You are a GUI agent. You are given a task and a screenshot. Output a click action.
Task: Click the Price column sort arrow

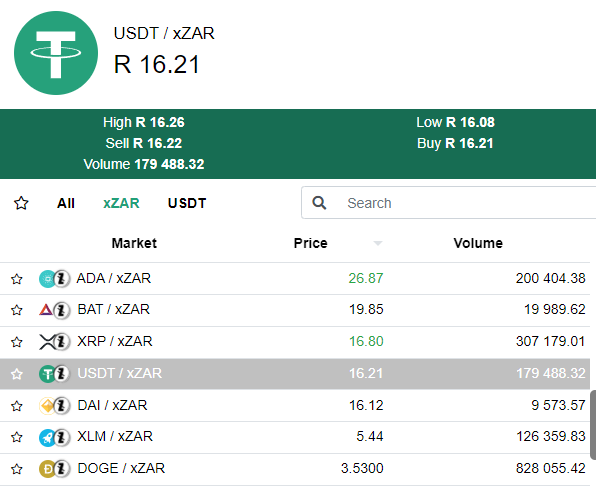tap(377, 243)
